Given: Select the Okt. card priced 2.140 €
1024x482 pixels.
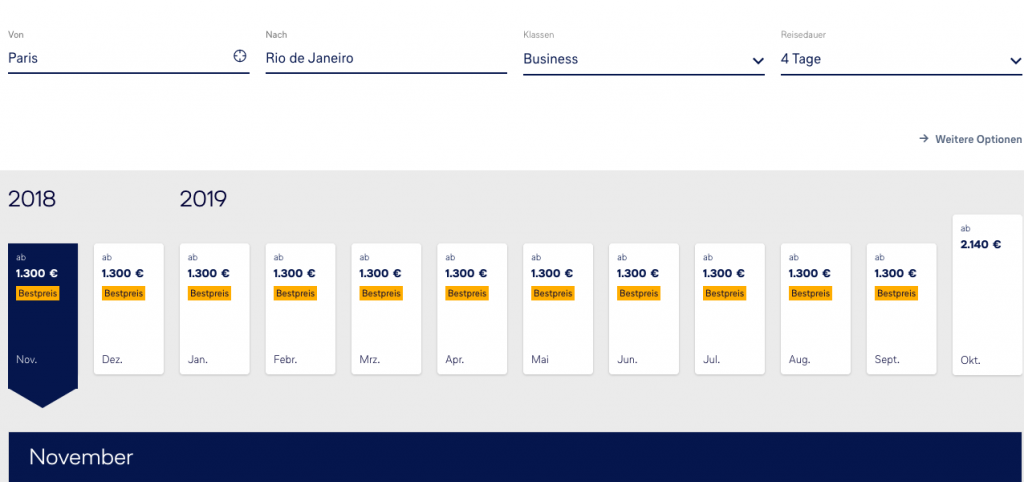Looking at the screenshot, I should click(988, 295).
